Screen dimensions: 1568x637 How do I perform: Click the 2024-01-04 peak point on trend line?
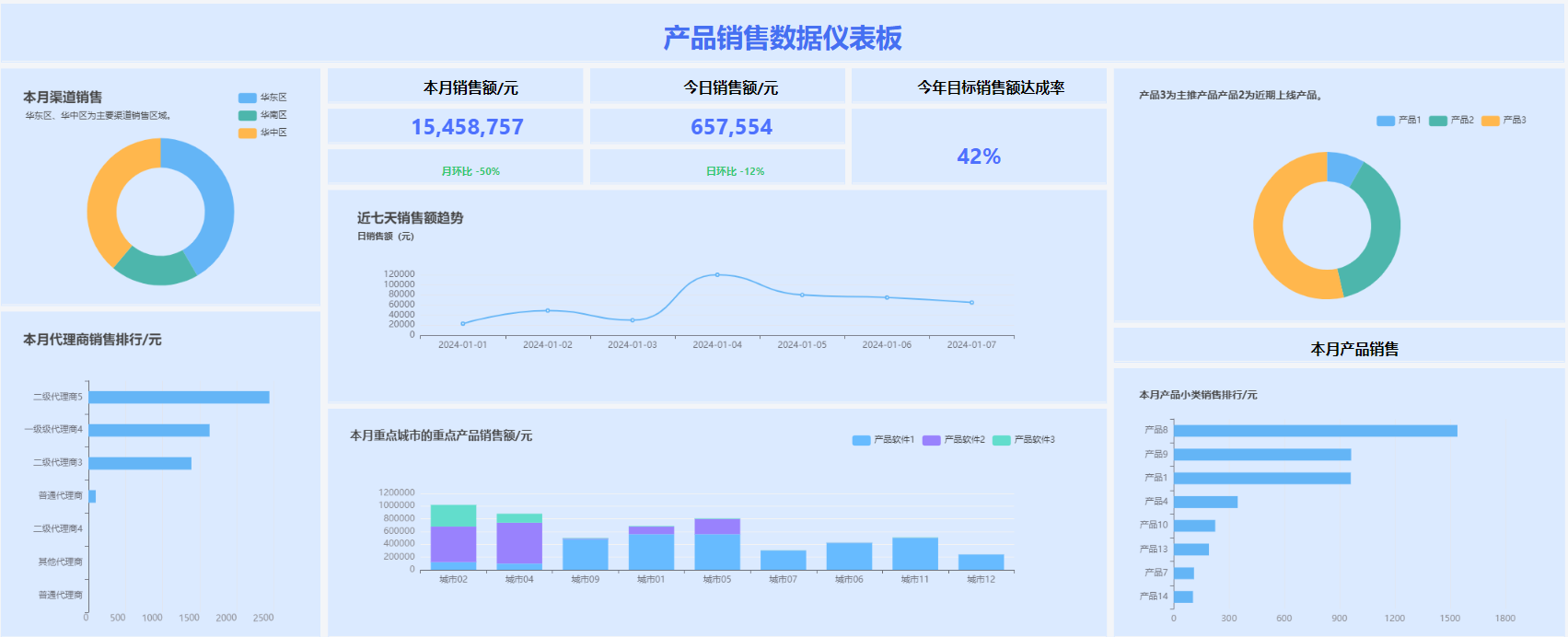pyautogui.click(x=717, y=274)
